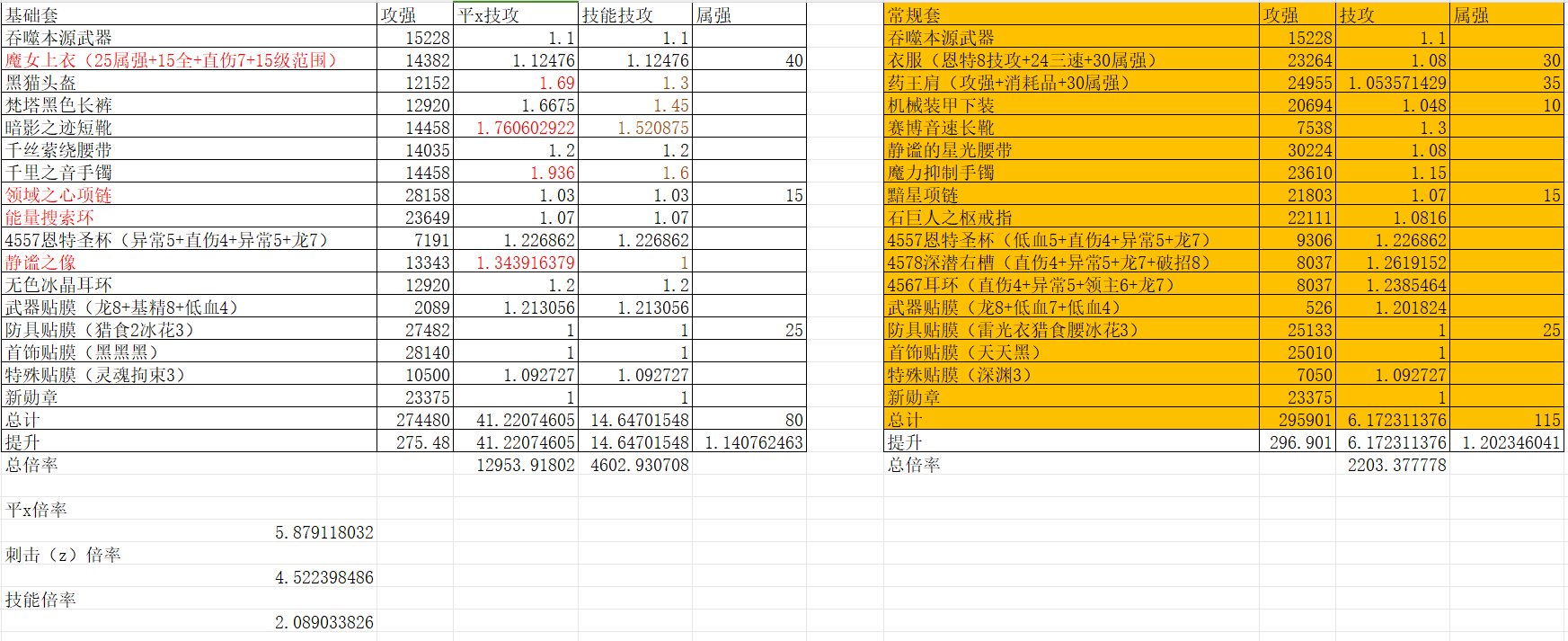Click the 296.901 improvement cell
Viewport: 1568px width, 641px height.
[1297, 442]
